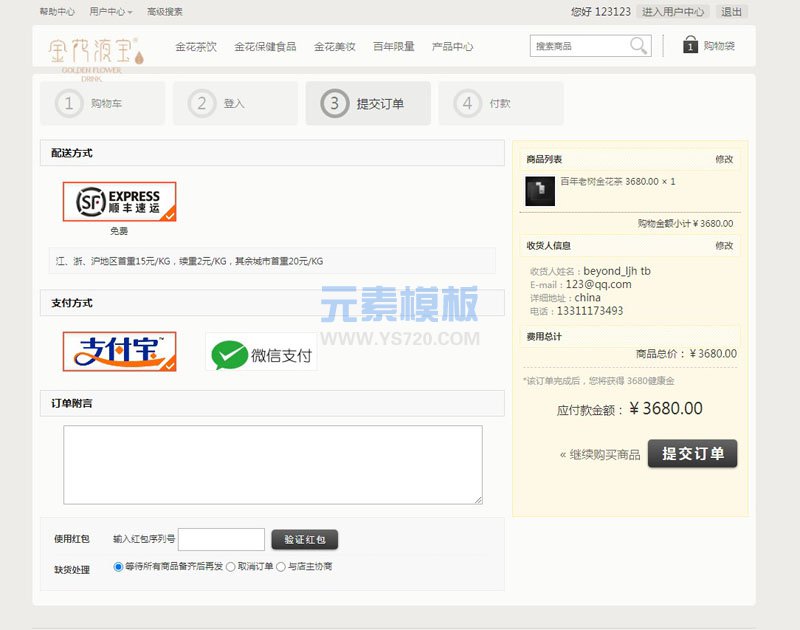Viewport: 800px width, 630px height.
Task: Click inside the 订单附言 text area
Action: 273,465
